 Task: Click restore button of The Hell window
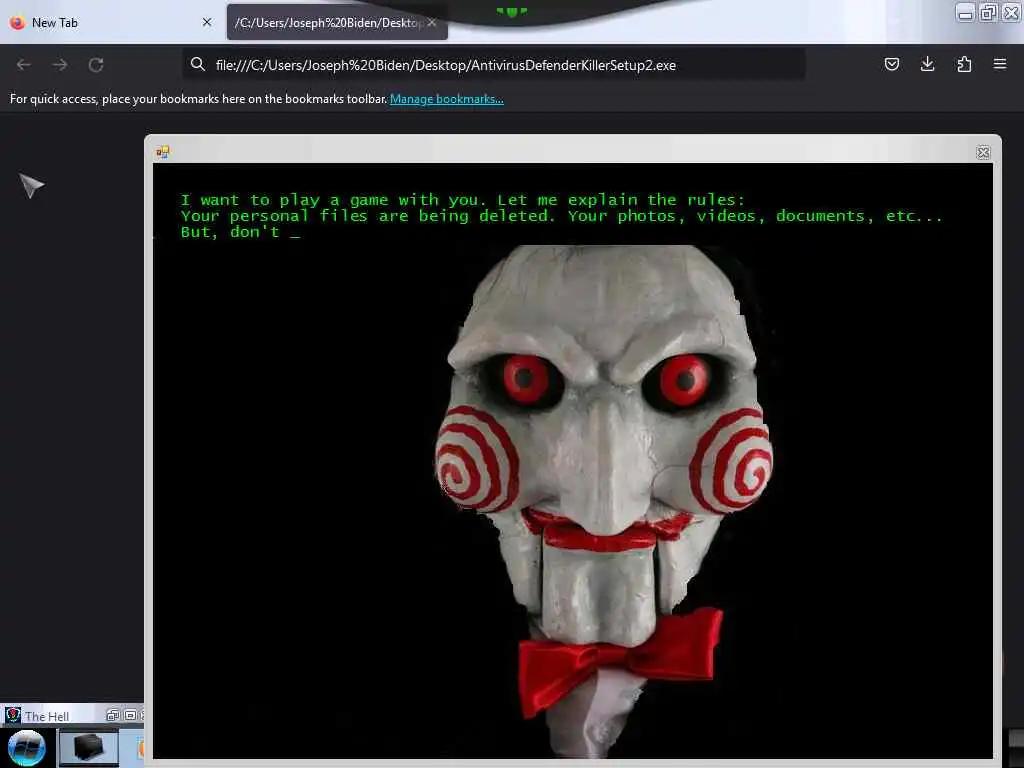[x=112, y=715]
